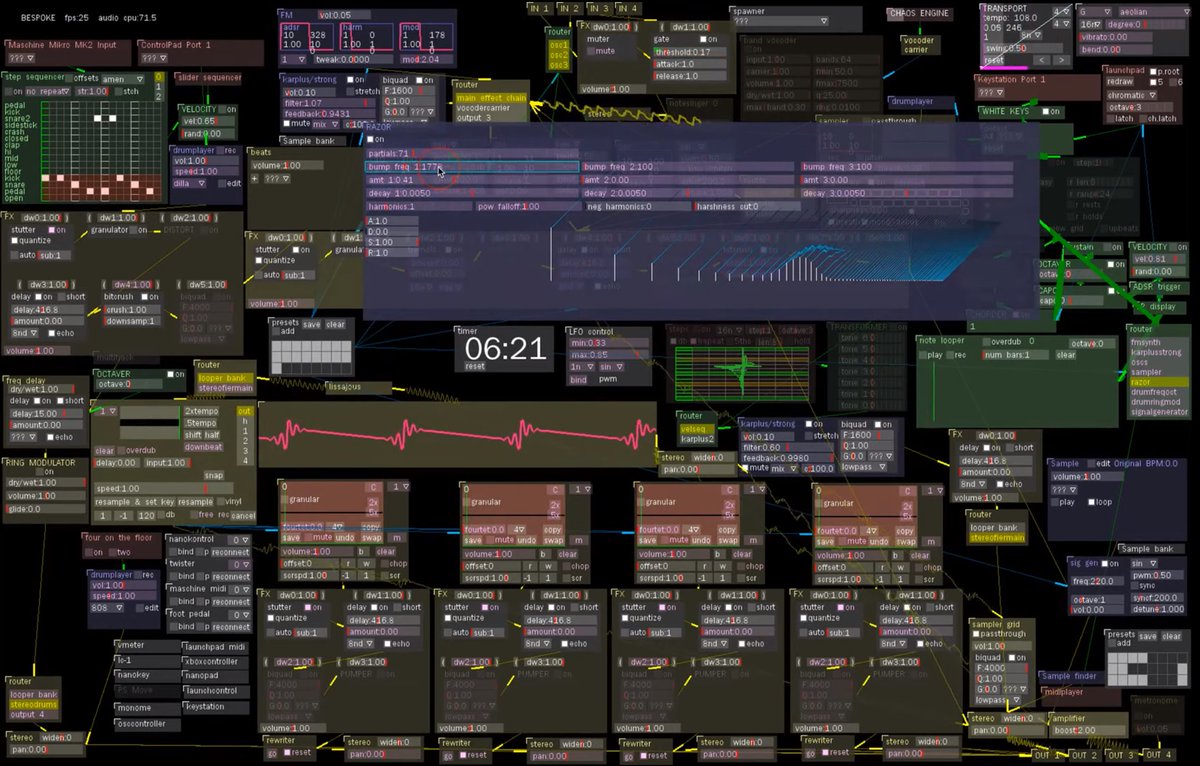Select the 2x speed icon in a granular module
This screenshot has width=1200, height=766.
click(x=372, y=503)
